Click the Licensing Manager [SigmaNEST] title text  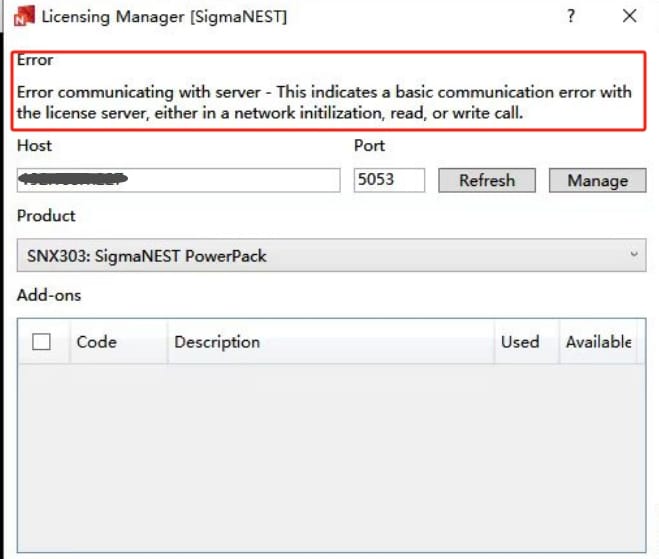click(164, 17)
